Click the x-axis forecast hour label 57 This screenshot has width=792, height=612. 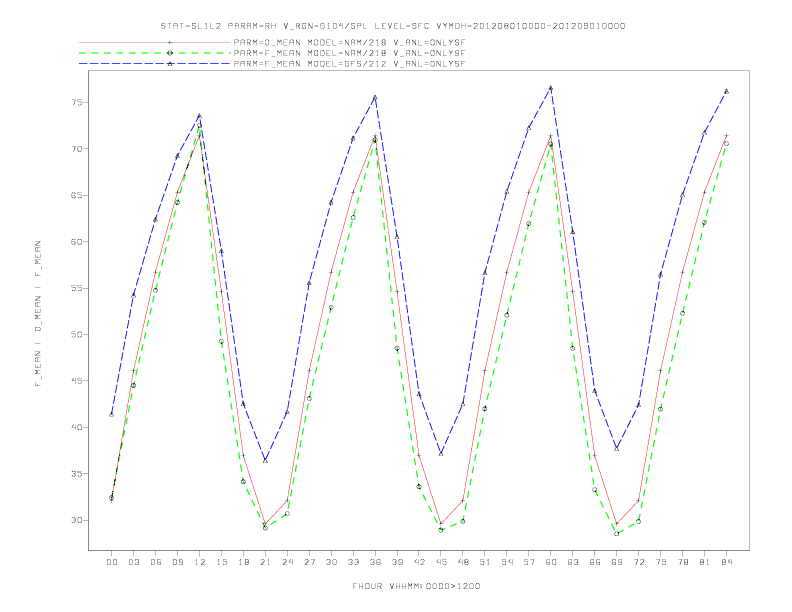529,562
